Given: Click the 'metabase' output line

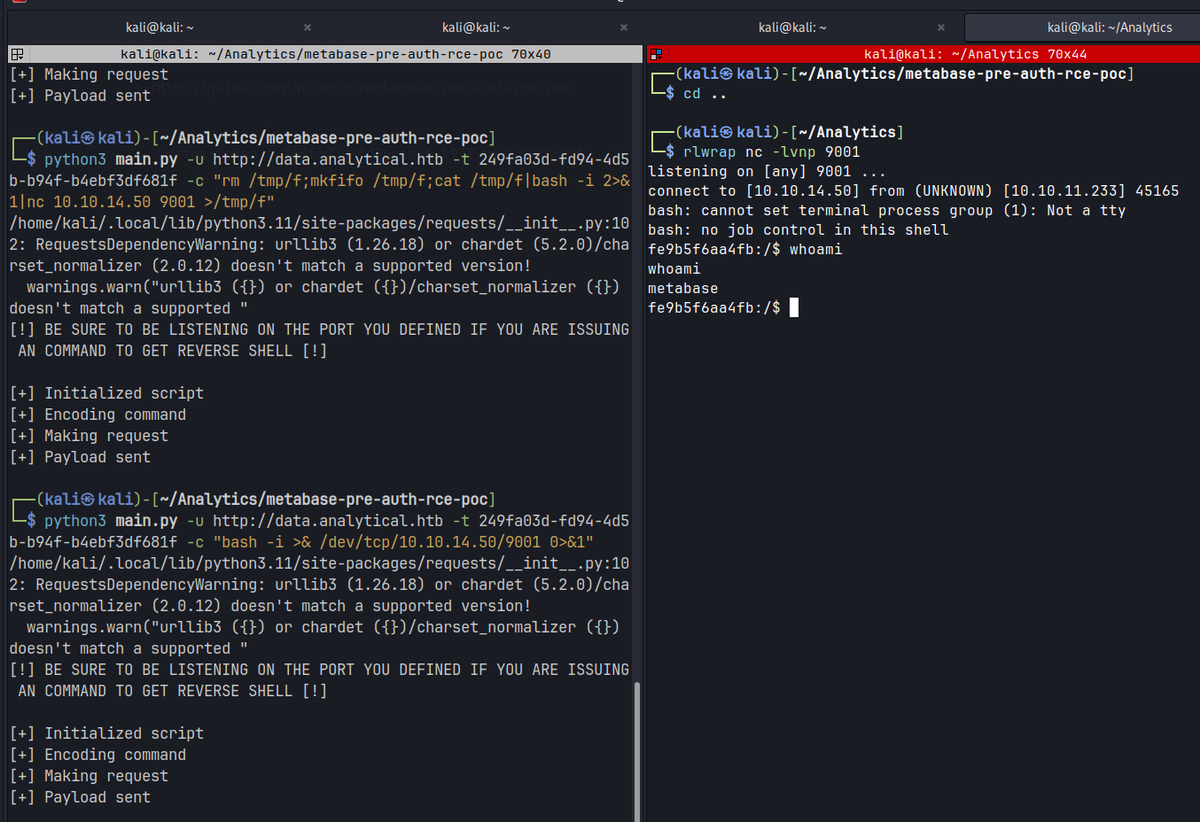Looking at the screenshot, I should pos(683,288).
